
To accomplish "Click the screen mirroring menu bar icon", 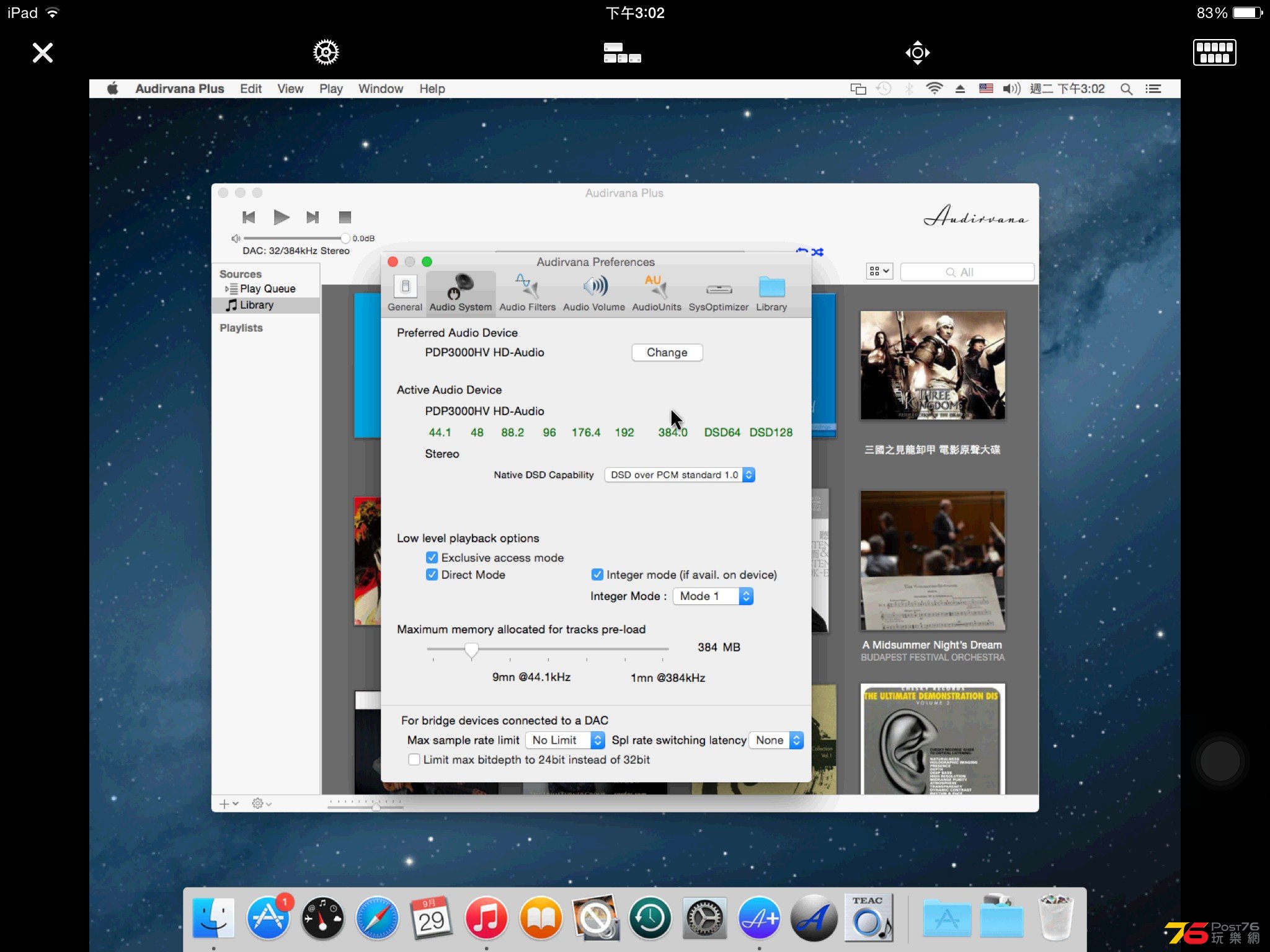I will (x=858, y=89).
